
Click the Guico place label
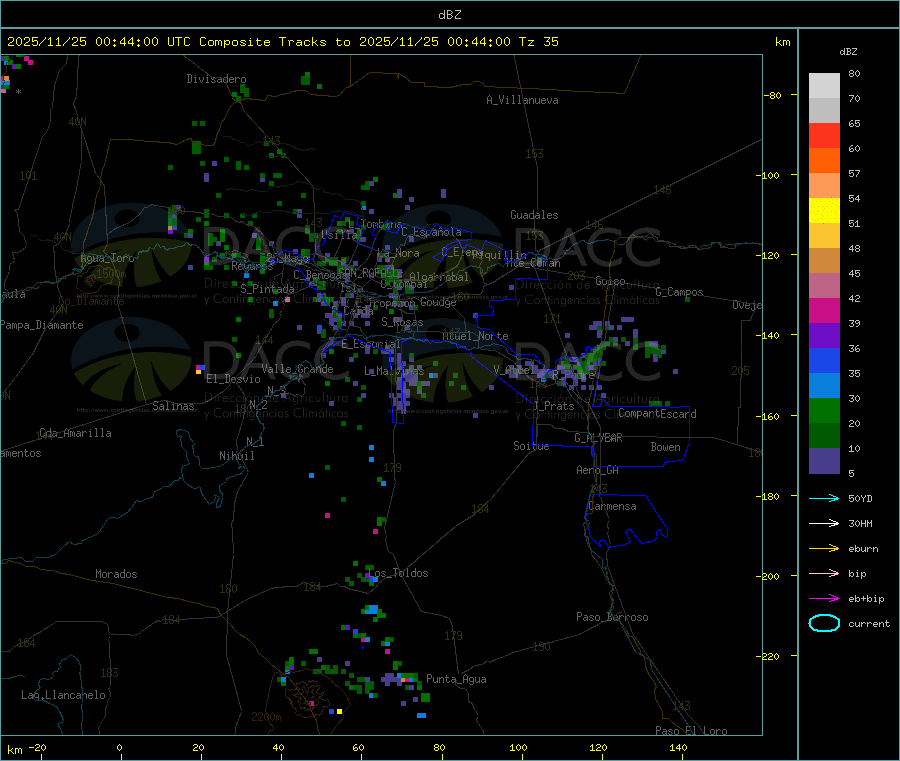coord(610,281)
